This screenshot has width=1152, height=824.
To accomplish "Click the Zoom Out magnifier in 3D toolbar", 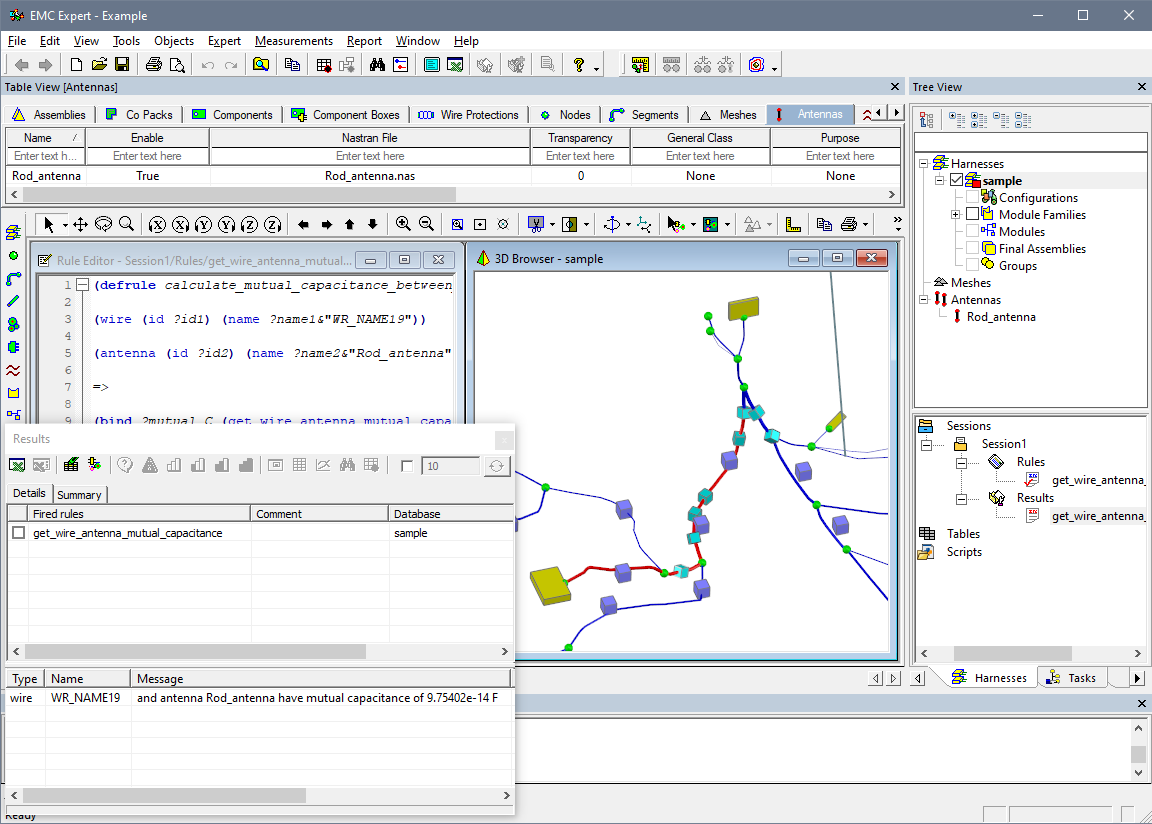I will coord(426,224).
